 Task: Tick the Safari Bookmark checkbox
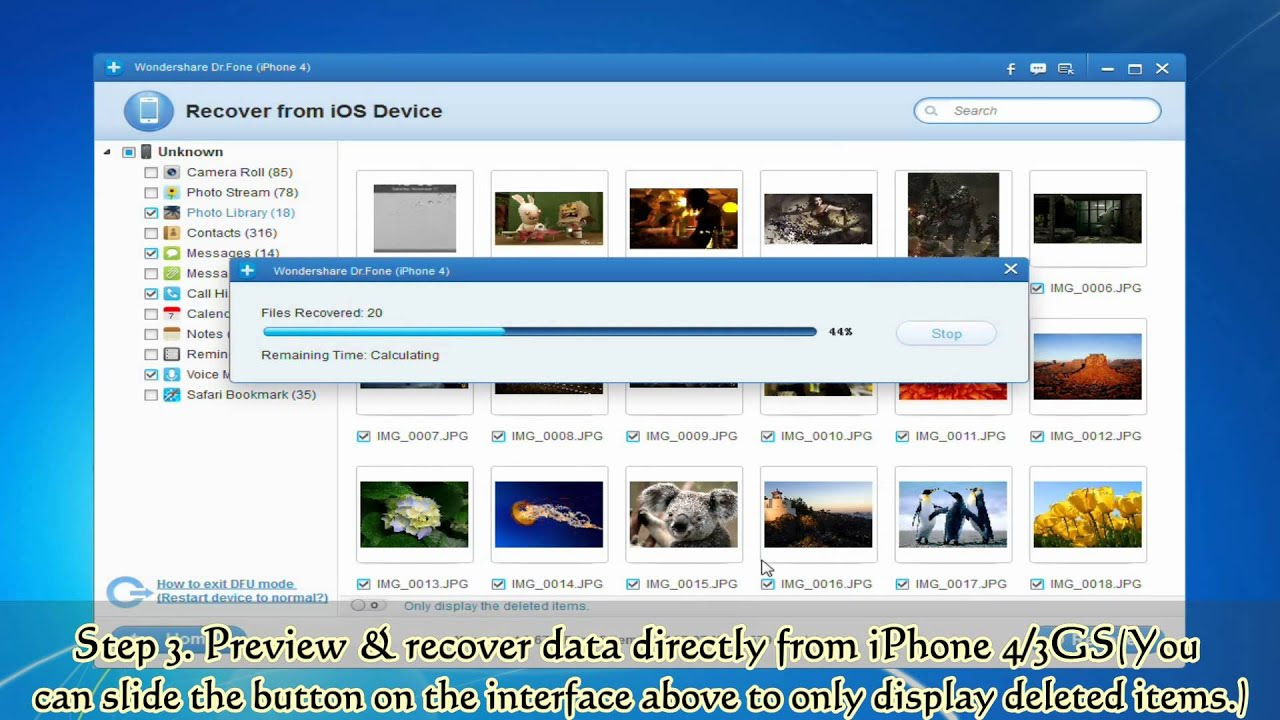(151, 395)
